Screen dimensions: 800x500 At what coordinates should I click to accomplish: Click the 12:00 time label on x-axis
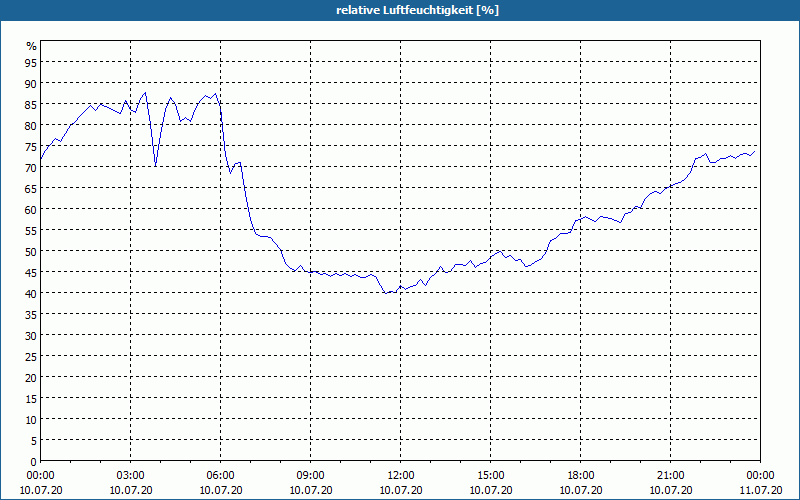click(401, 476)
